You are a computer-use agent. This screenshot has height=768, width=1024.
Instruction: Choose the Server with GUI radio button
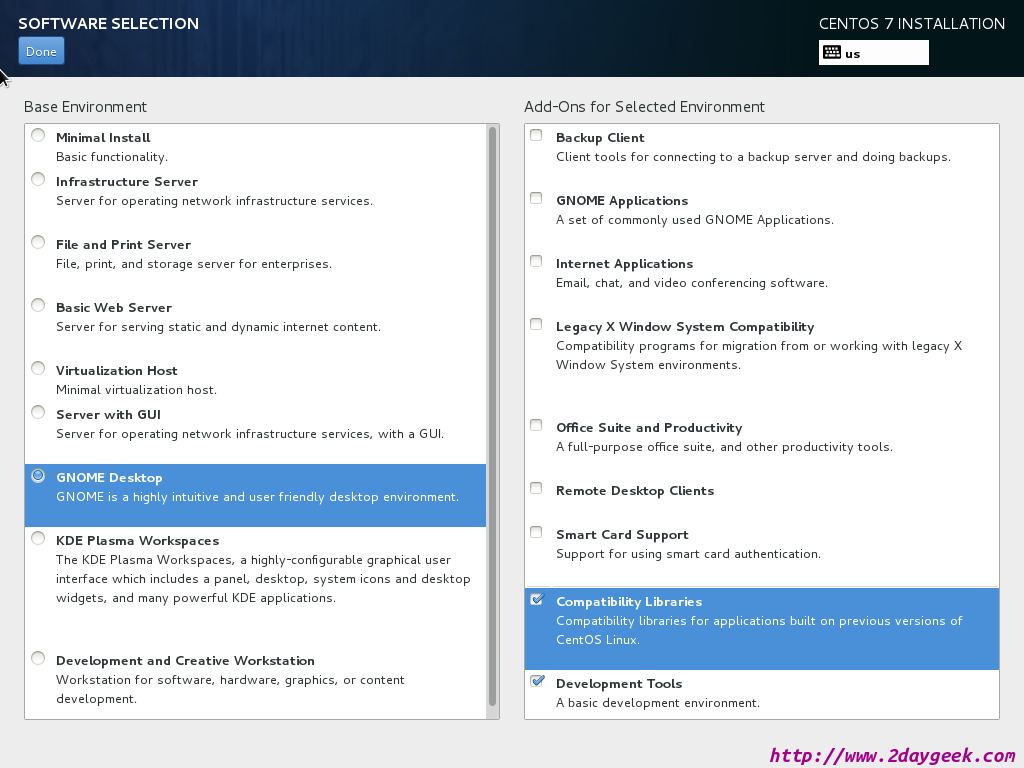click(x=39, y=412)
